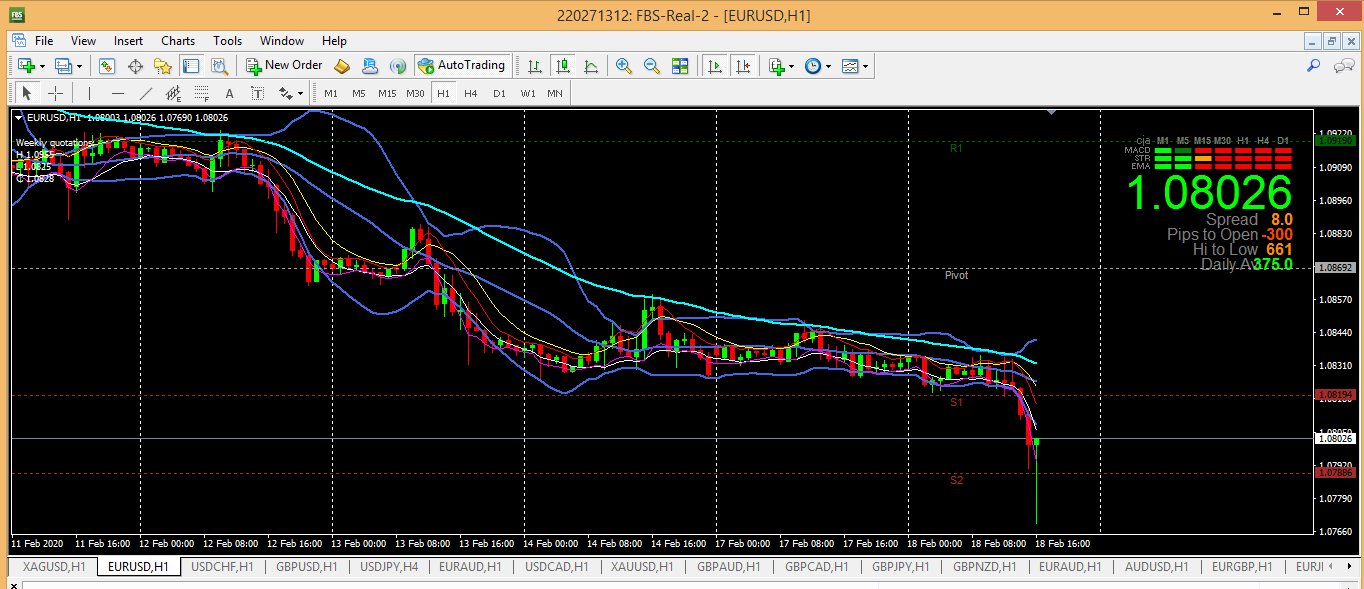Screen dimensions: 1364x589
Task: Toggle the AutoTrading button
Action: 461,66
